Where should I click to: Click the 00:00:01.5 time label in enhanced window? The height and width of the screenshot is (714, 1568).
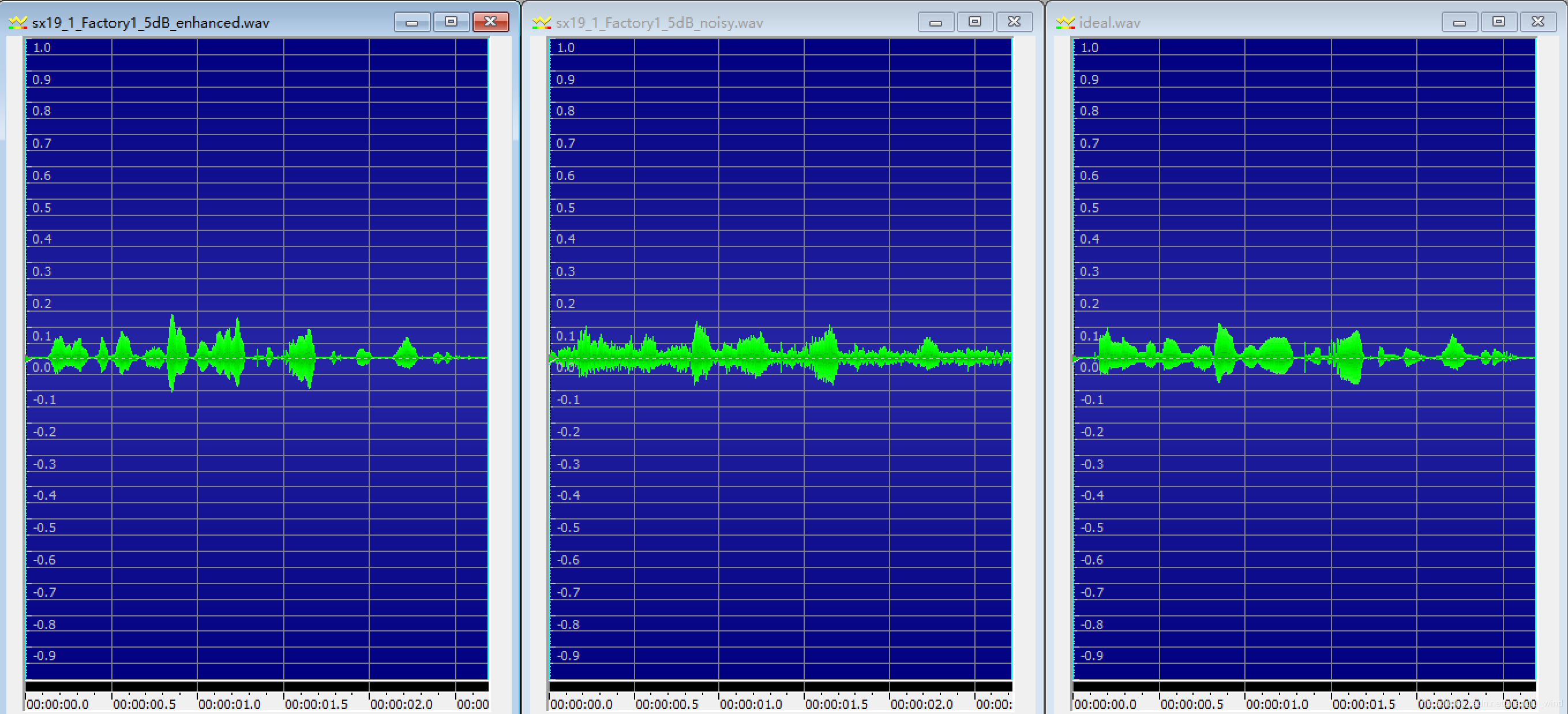316,704
